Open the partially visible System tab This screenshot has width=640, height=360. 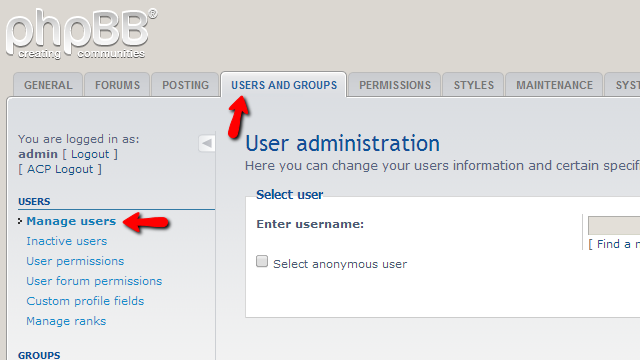(622, 85)
